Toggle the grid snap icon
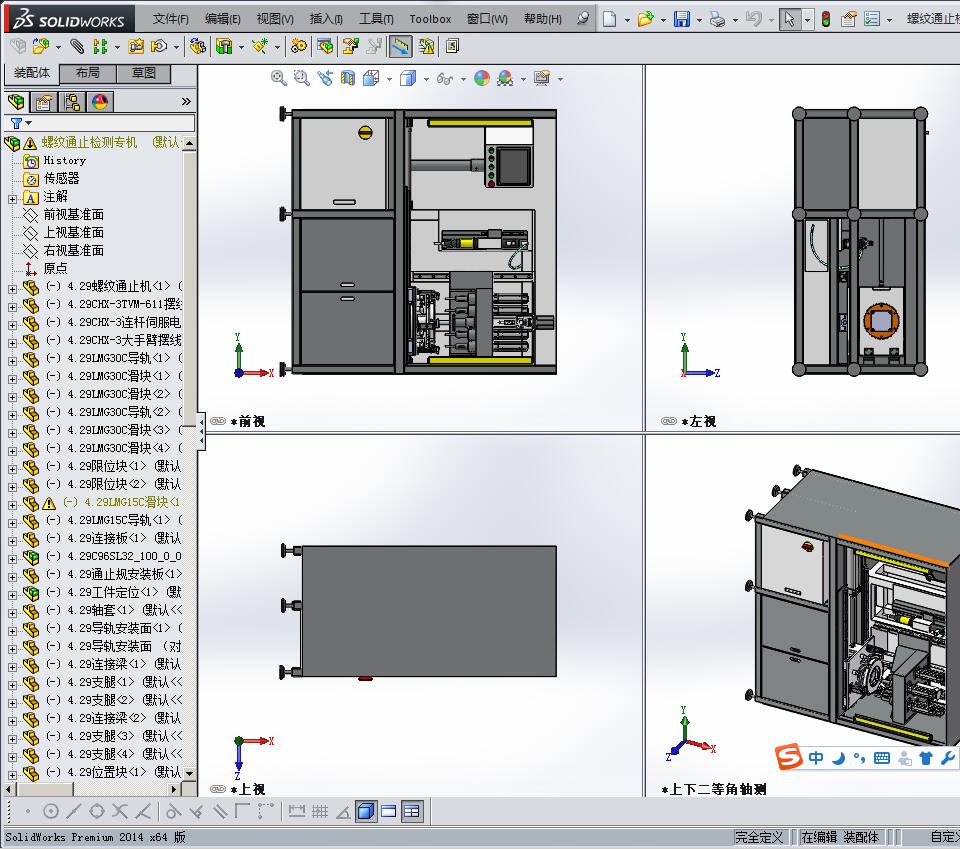Image resolution: width=960 pixels, height=850 pixels. [320, 811]
